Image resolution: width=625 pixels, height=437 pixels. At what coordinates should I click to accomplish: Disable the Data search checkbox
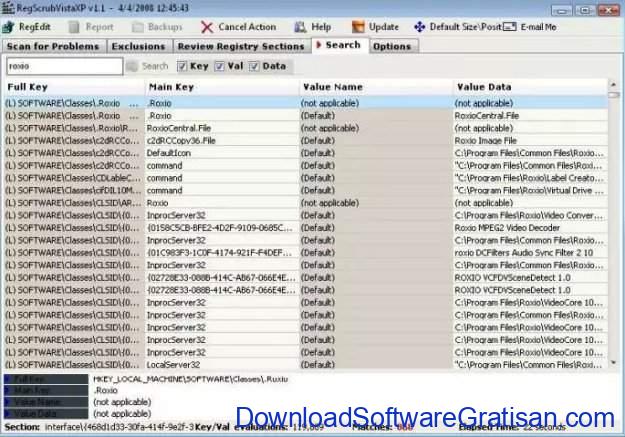[x=255, y=66]
